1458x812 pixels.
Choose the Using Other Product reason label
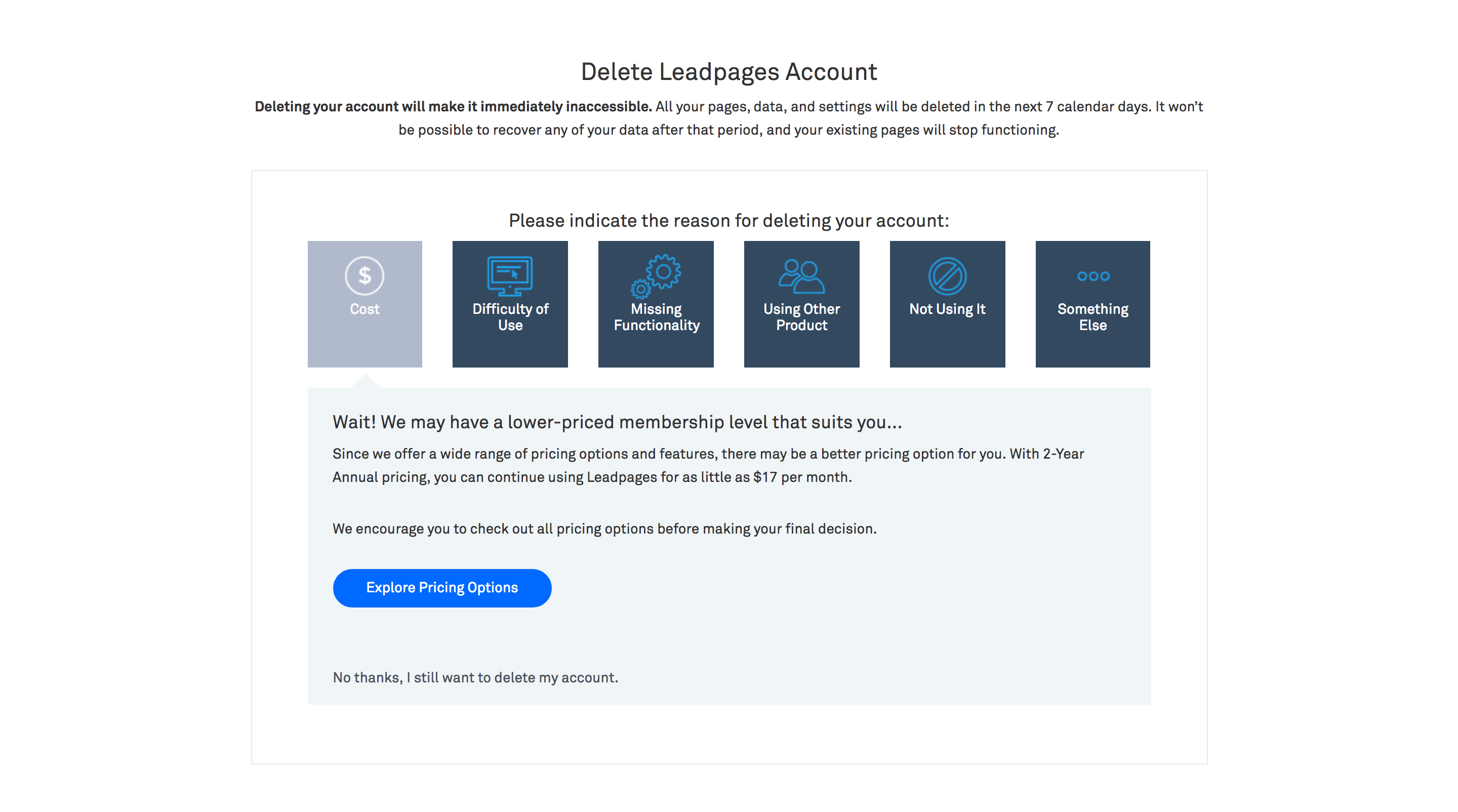point(801,317)
